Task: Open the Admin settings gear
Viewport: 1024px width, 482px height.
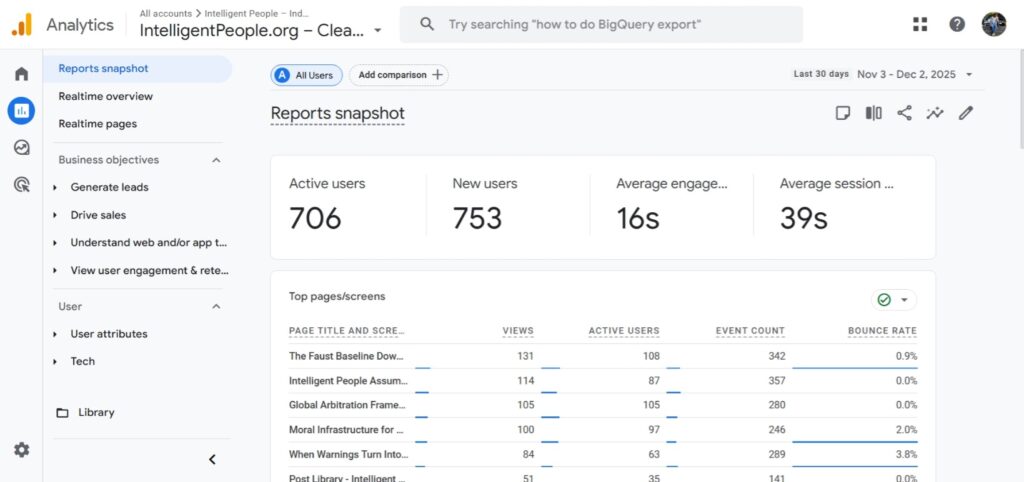Action: coord(21,450)
